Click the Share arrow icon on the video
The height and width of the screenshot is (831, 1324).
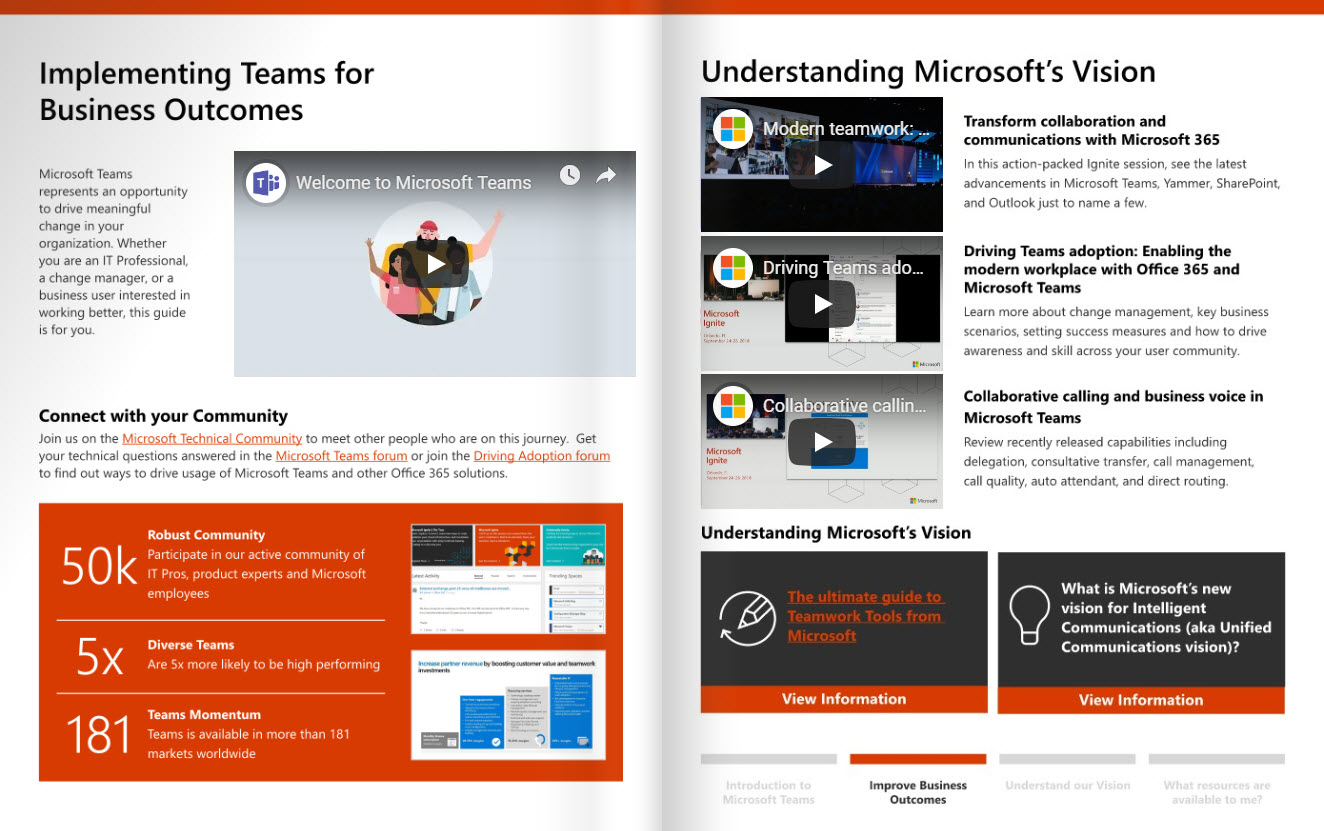606,174
